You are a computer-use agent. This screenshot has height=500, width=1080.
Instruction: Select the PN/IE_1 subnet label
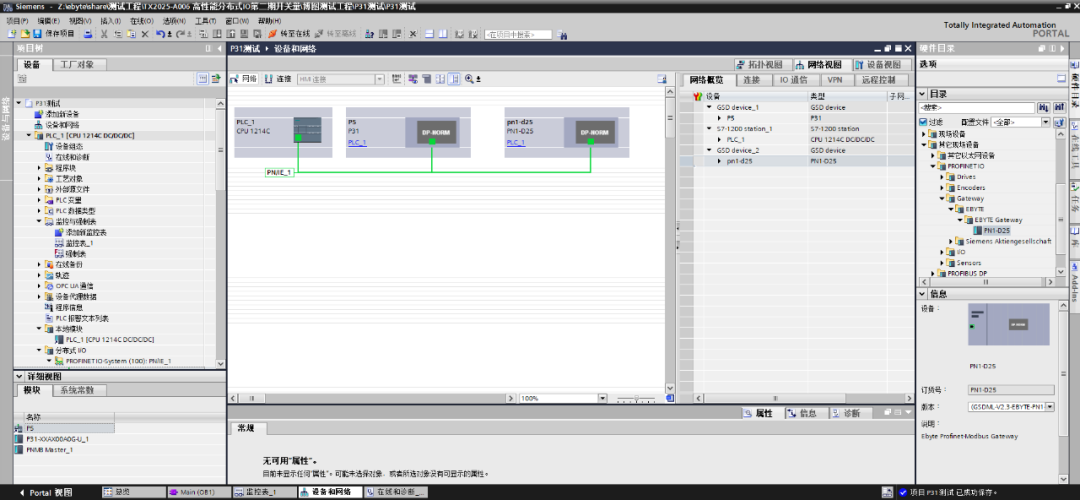[x=280, y=172]
